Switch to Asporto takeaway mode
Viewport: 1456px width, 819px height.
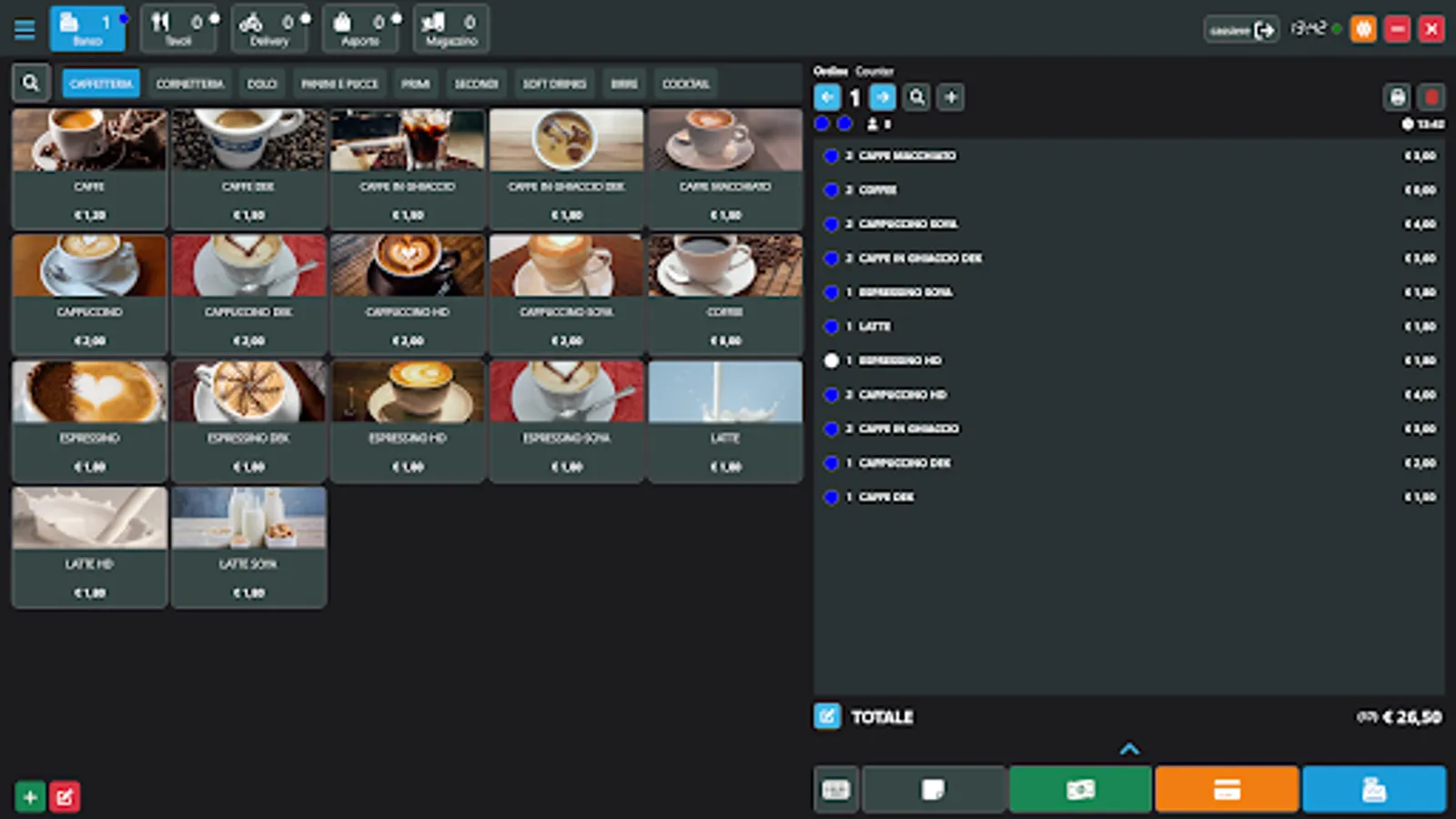click(x=360, y=28)
